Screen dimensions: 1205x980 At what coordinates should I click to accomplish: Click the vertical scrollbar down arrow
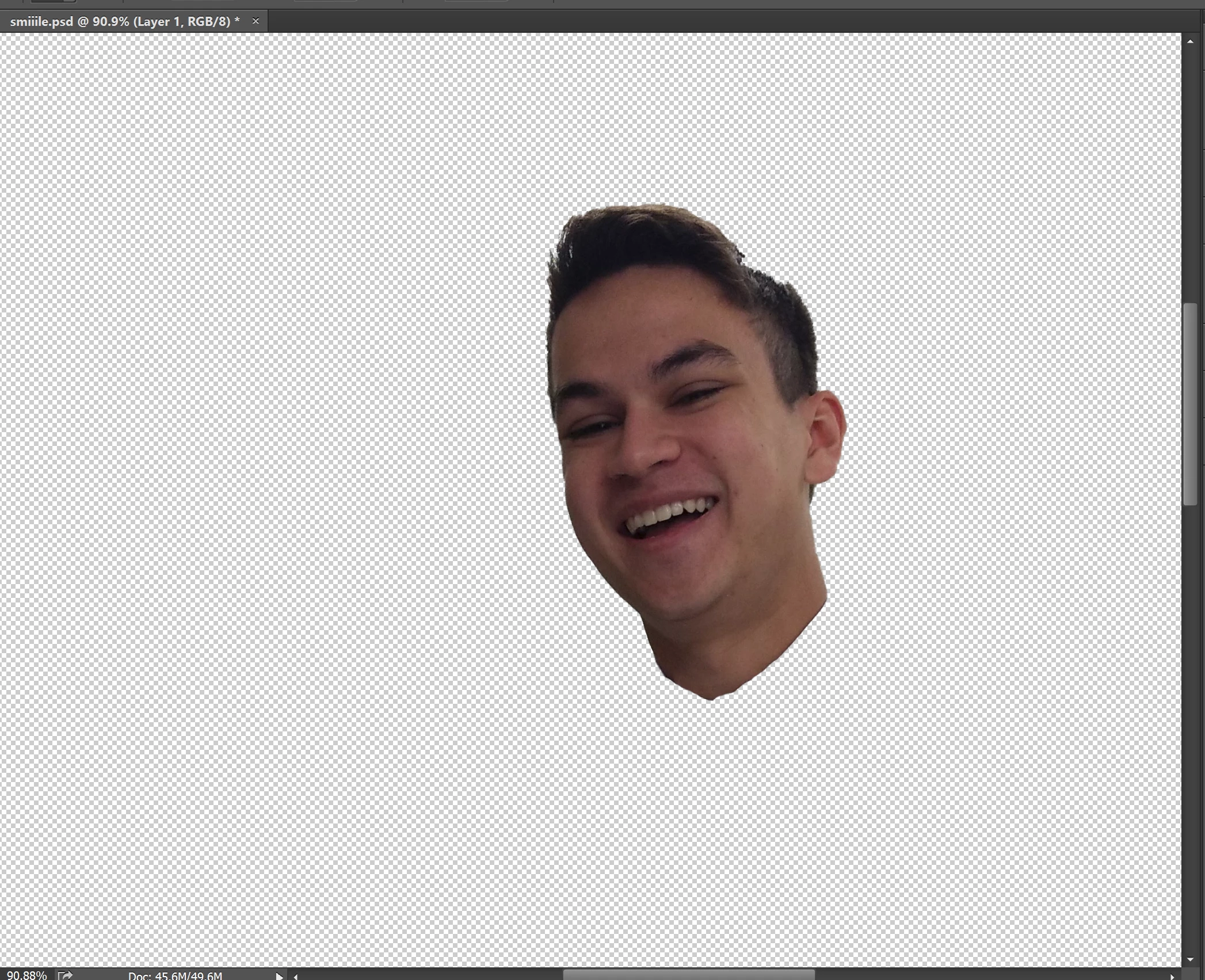click(x=1190, y=960)
